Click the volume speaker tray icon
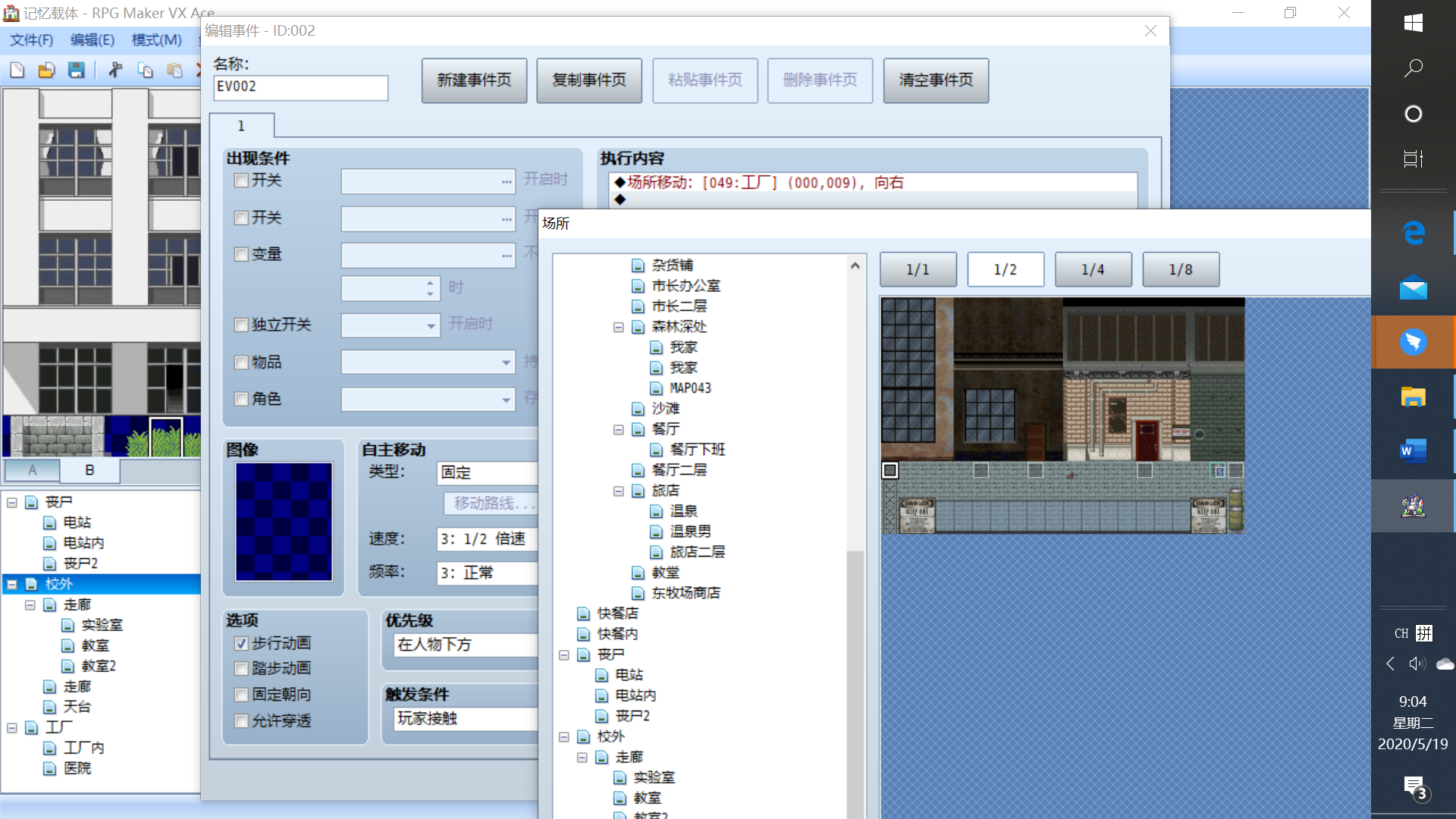1456x819 pixels. 1417,664
